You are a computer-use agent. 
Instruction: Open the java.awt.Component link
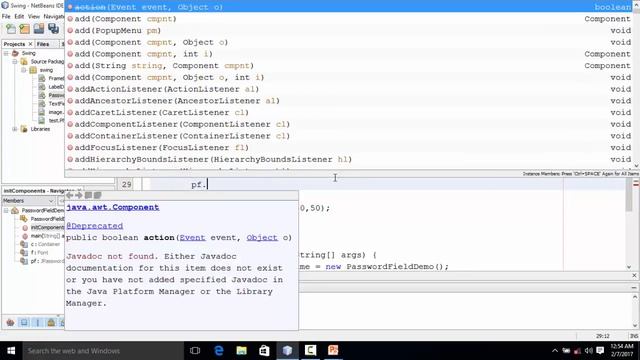(x=113, y=207)
